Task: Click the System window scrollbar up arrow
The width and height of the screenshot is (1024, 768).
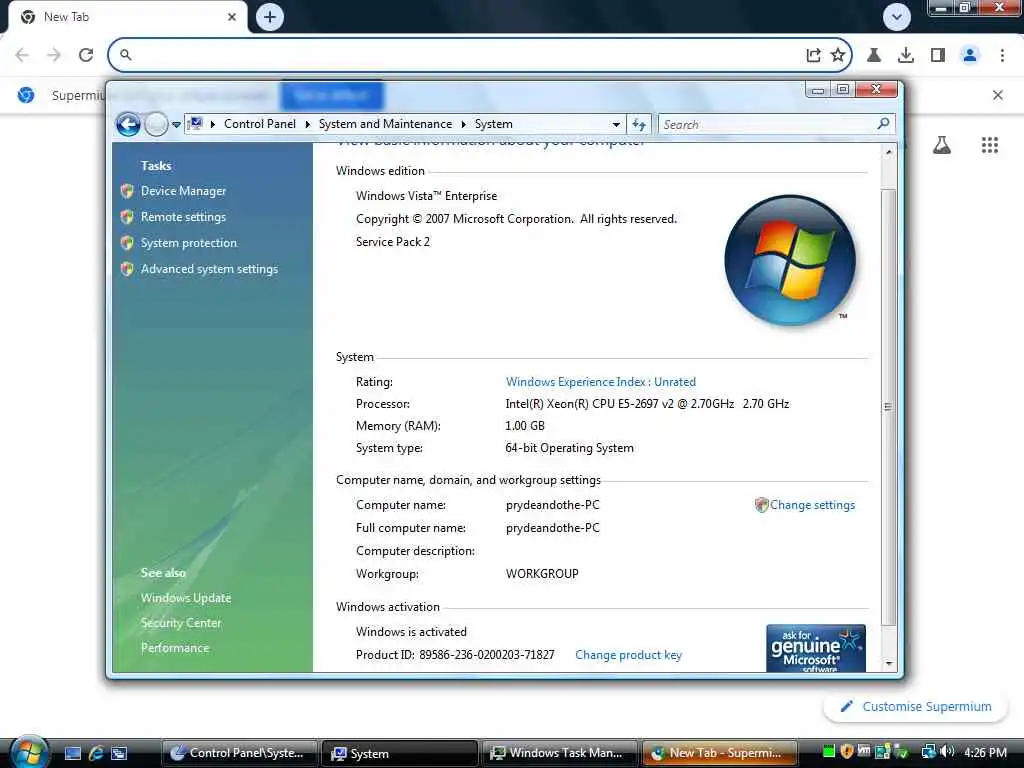Action: coord(888,152)
